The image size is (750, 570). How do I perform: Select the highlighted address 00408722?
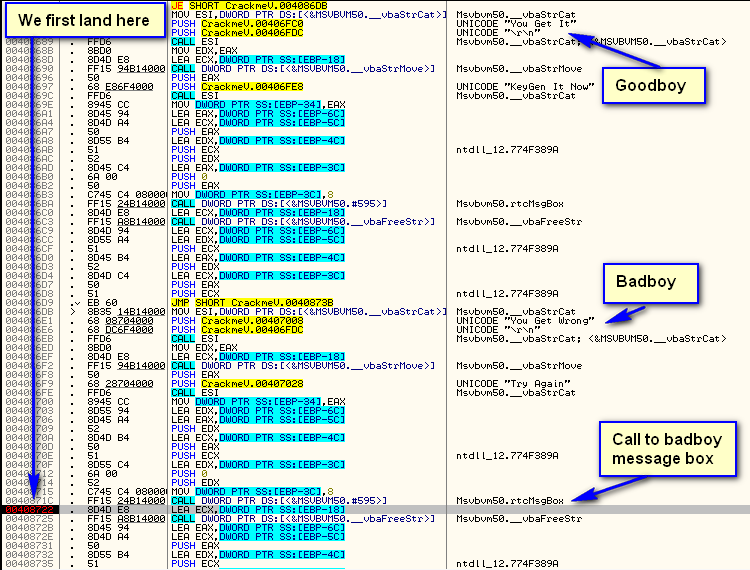(30, 510)
